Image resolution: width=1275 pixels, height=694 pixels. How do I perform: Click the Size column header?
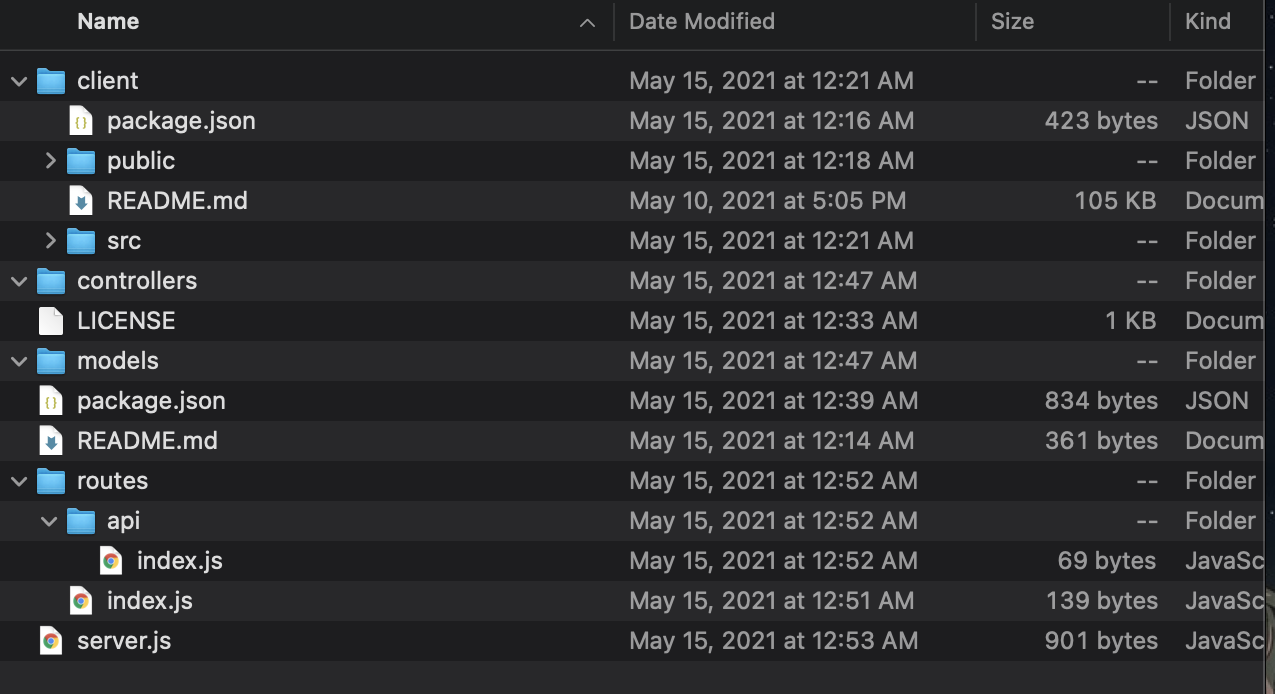[1012, 21]
